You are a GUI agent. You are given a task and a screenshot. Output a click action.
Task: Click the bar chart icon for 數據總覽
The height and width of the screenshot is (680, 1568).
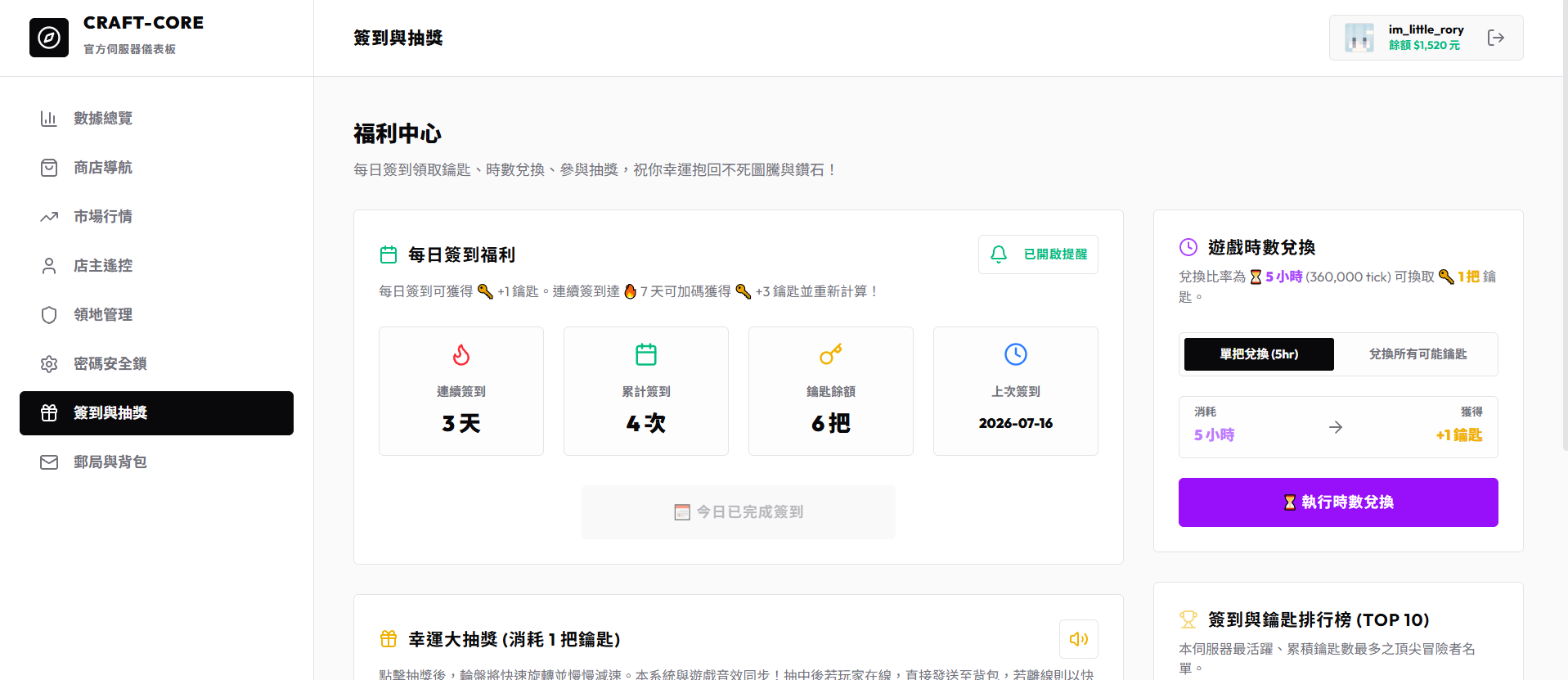(49, 119)
